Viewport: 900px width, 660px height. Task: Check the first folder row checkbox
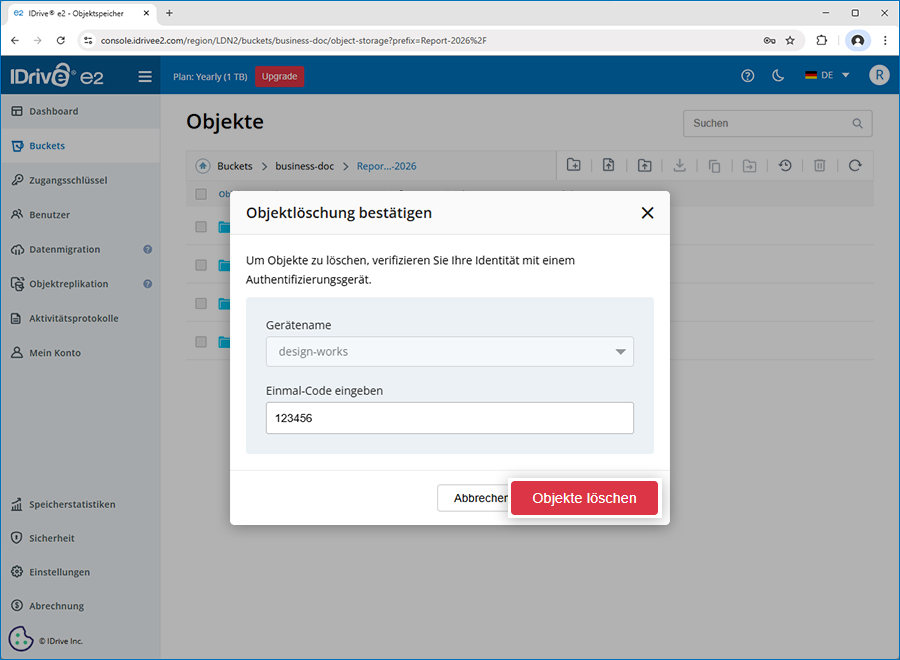point(201,227)
